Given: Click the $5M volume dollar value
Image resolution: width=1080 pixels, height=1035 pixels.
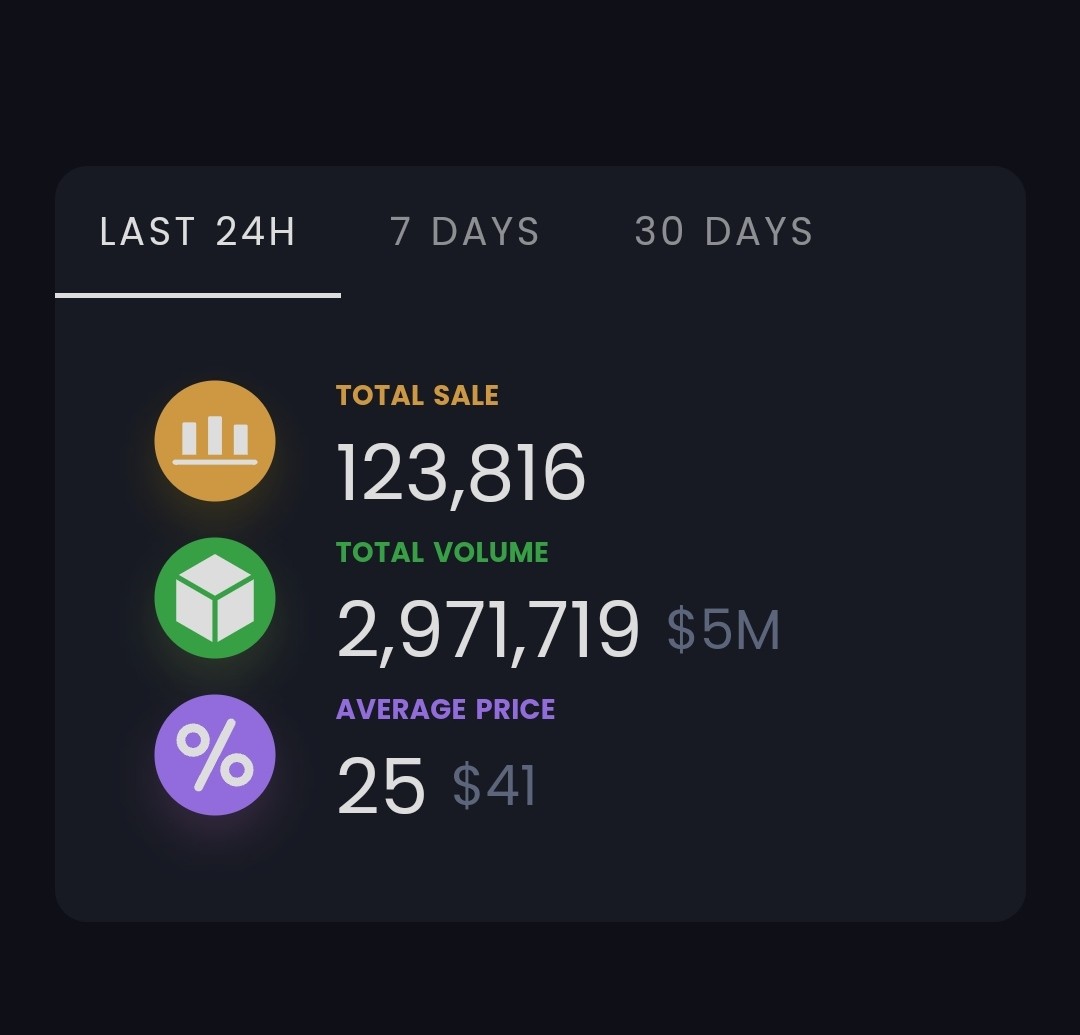Looking at the screenshot, I should [x=723, y=629].
